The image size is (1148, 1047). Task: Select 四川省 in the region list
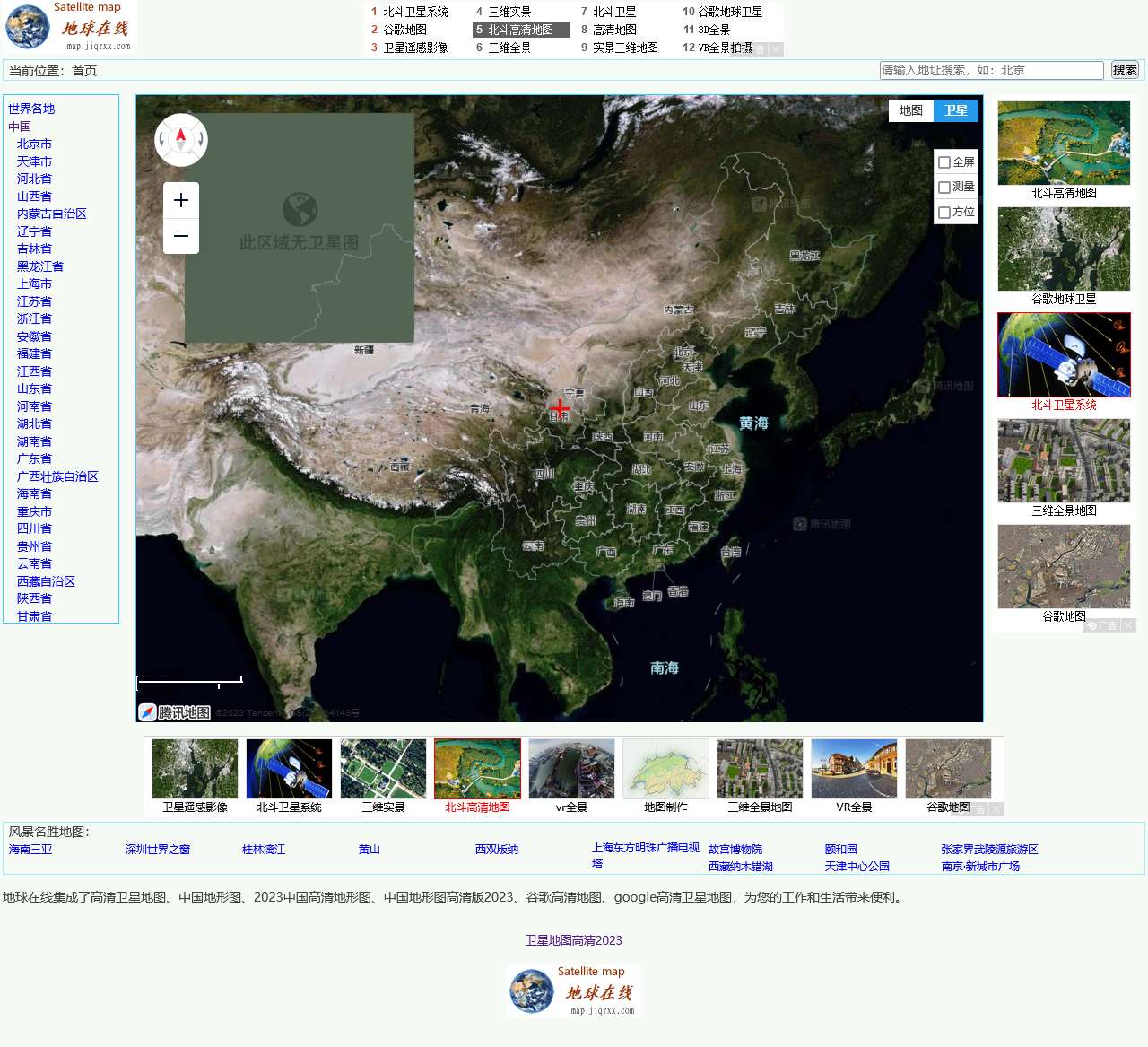point(34,528)
